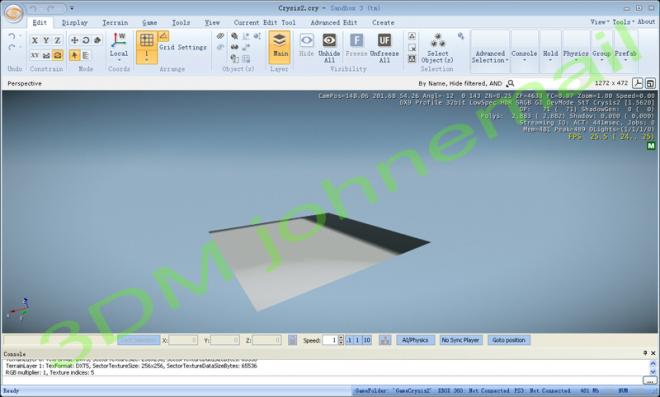The height and width of the screenshot is (397, 660).
Task: Expand the Local coords dropdown
Action: pyautogui.click(x=119, y=56)
